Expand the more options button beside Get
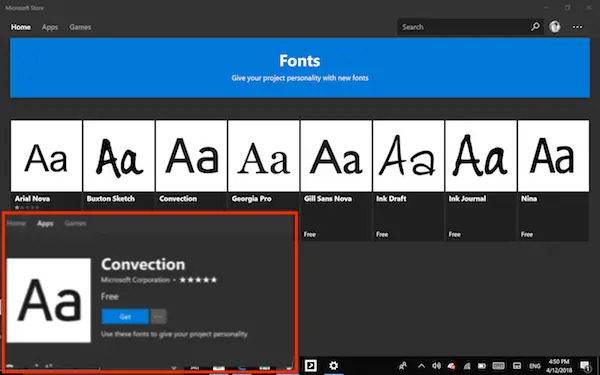This screenshot has width=600, height=375. 158,316
